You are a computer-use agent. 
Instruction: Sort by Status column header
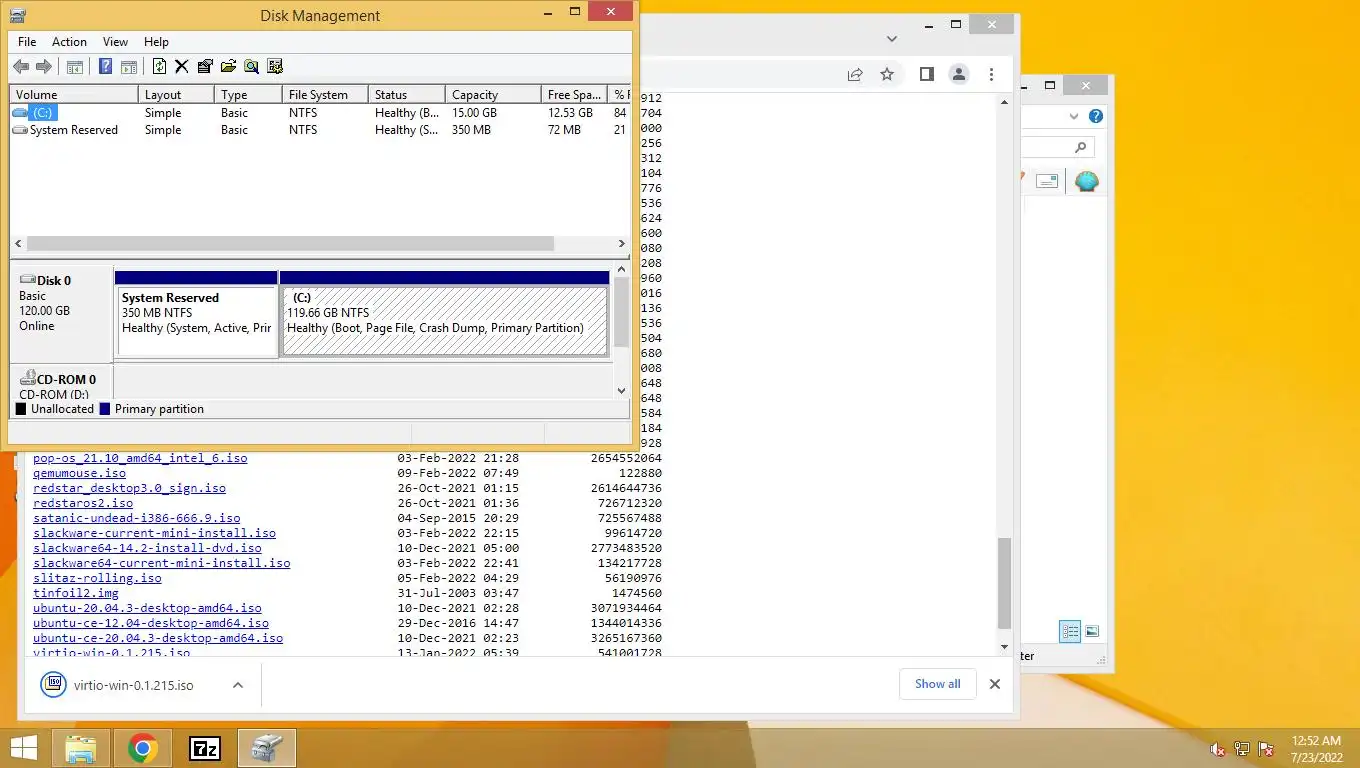[x=407, y=94]
